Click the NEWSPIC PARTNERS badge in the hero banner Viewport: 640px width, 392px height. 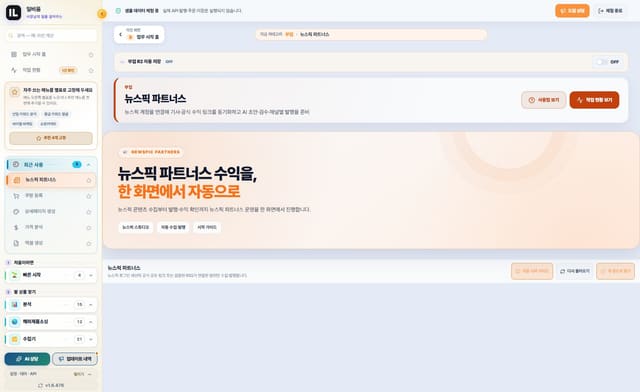[x=151, y=152]
